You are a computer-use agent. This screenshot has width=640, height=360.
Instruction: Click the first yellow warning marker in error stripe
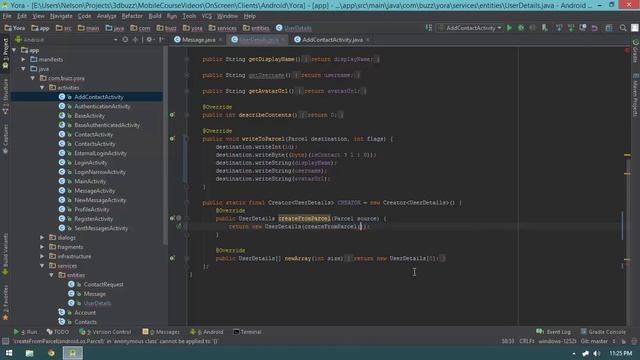[627, 155]
